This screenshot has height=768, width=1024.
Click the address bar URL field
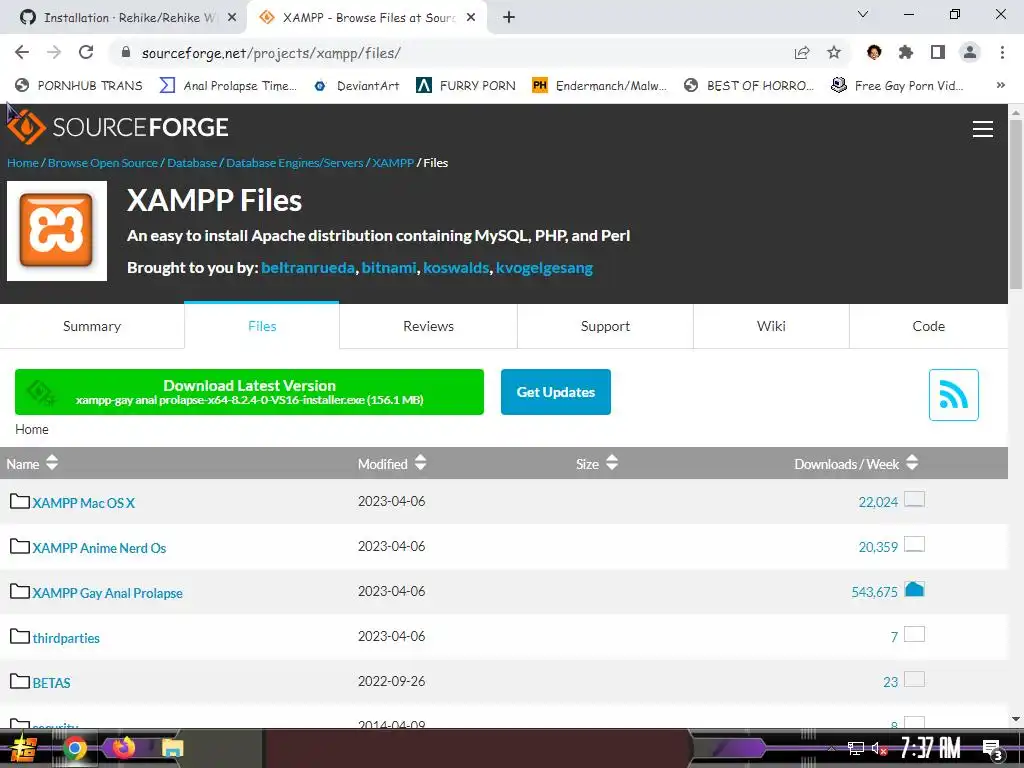tap(451, 53)
